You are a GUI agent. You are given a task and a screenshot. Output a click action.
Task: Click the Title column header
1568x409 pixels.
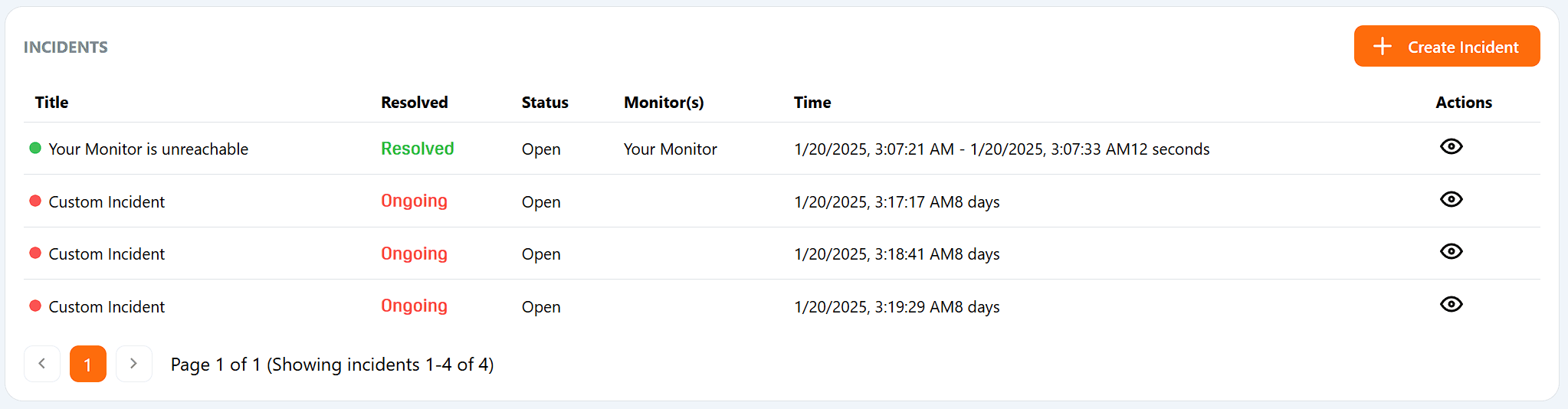coord(51,103)
